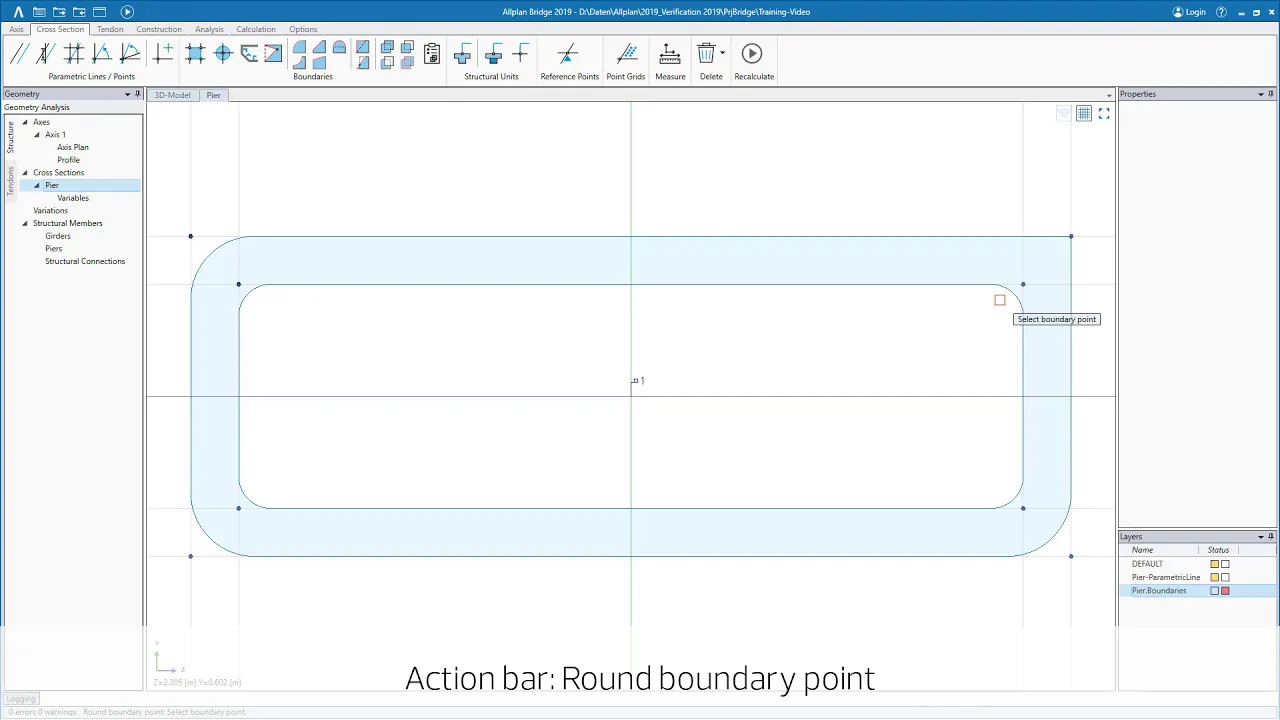Select Axis Plan in the tree

(73, 147)
